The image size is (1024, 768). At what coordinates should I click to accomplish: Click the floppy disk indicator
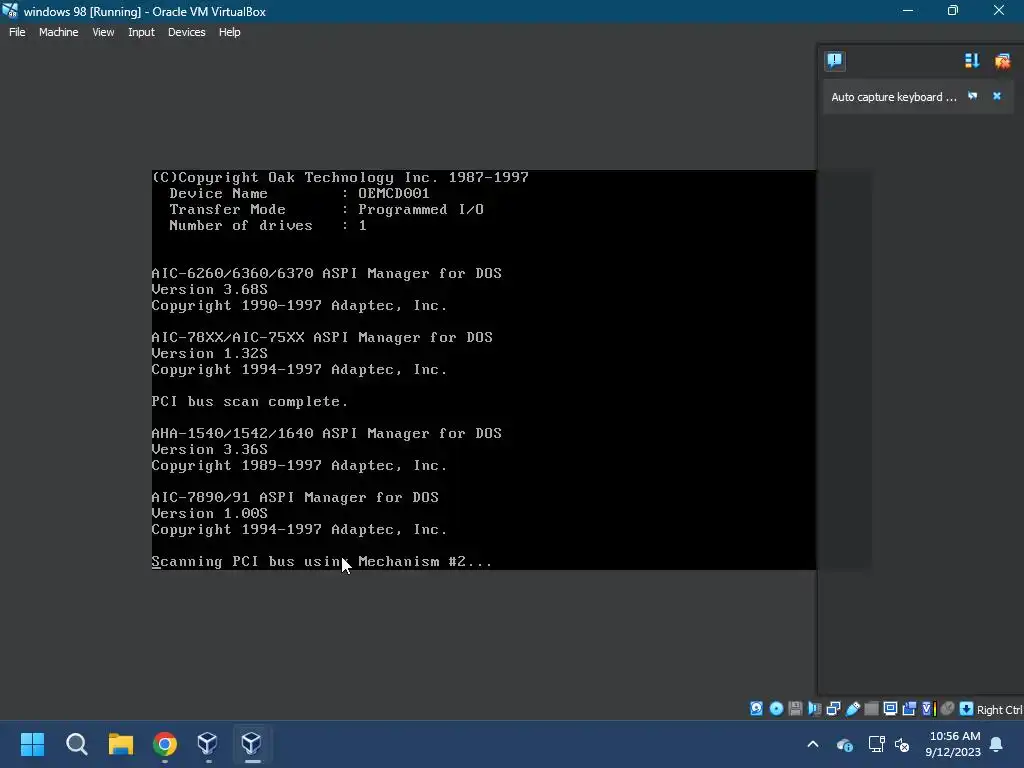pyautogui.click(x=795, y=709)
